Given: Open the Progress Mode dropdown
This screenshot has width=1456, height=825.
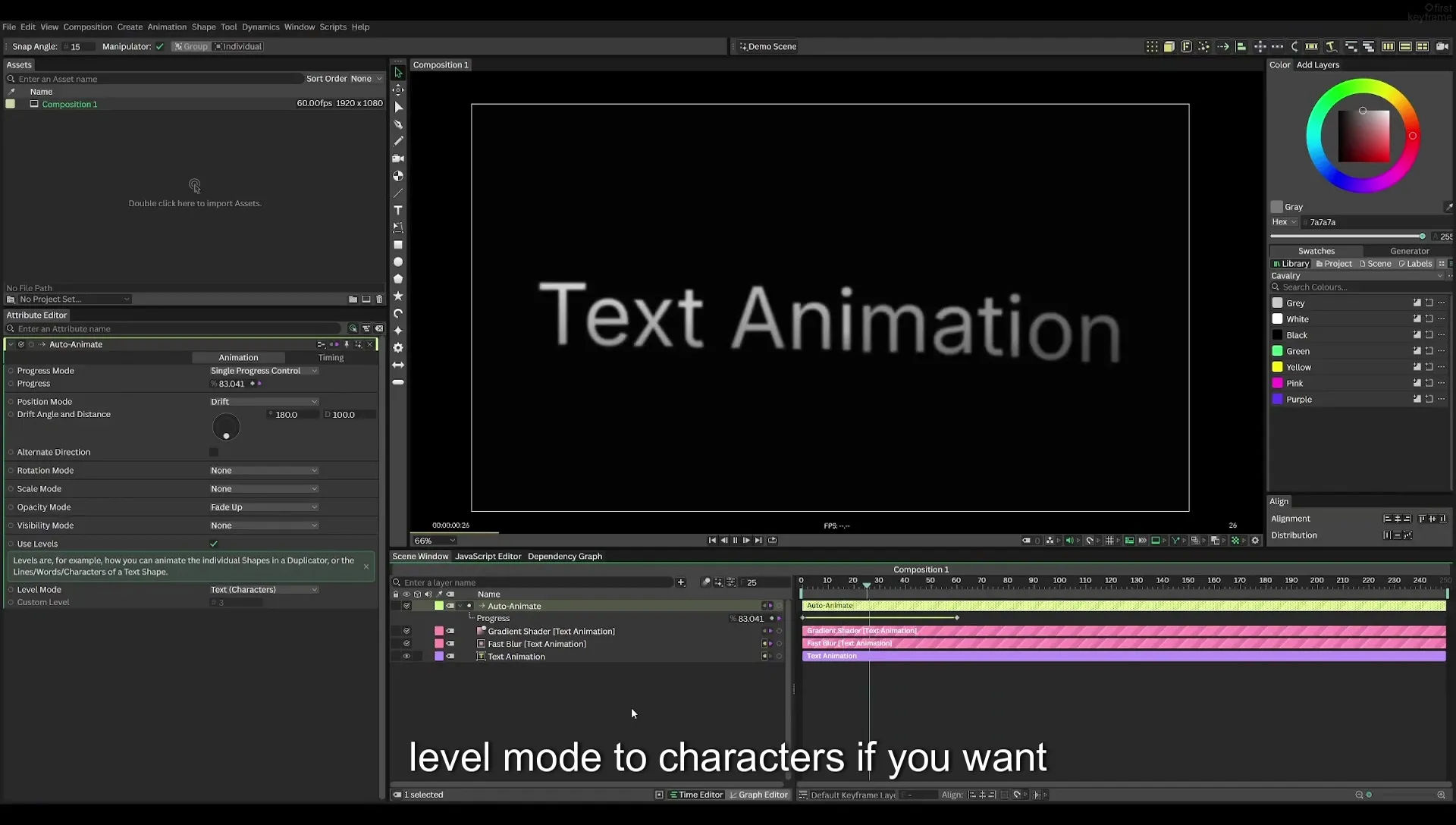Looking at the screenshot, I should (x=264, y=371).
